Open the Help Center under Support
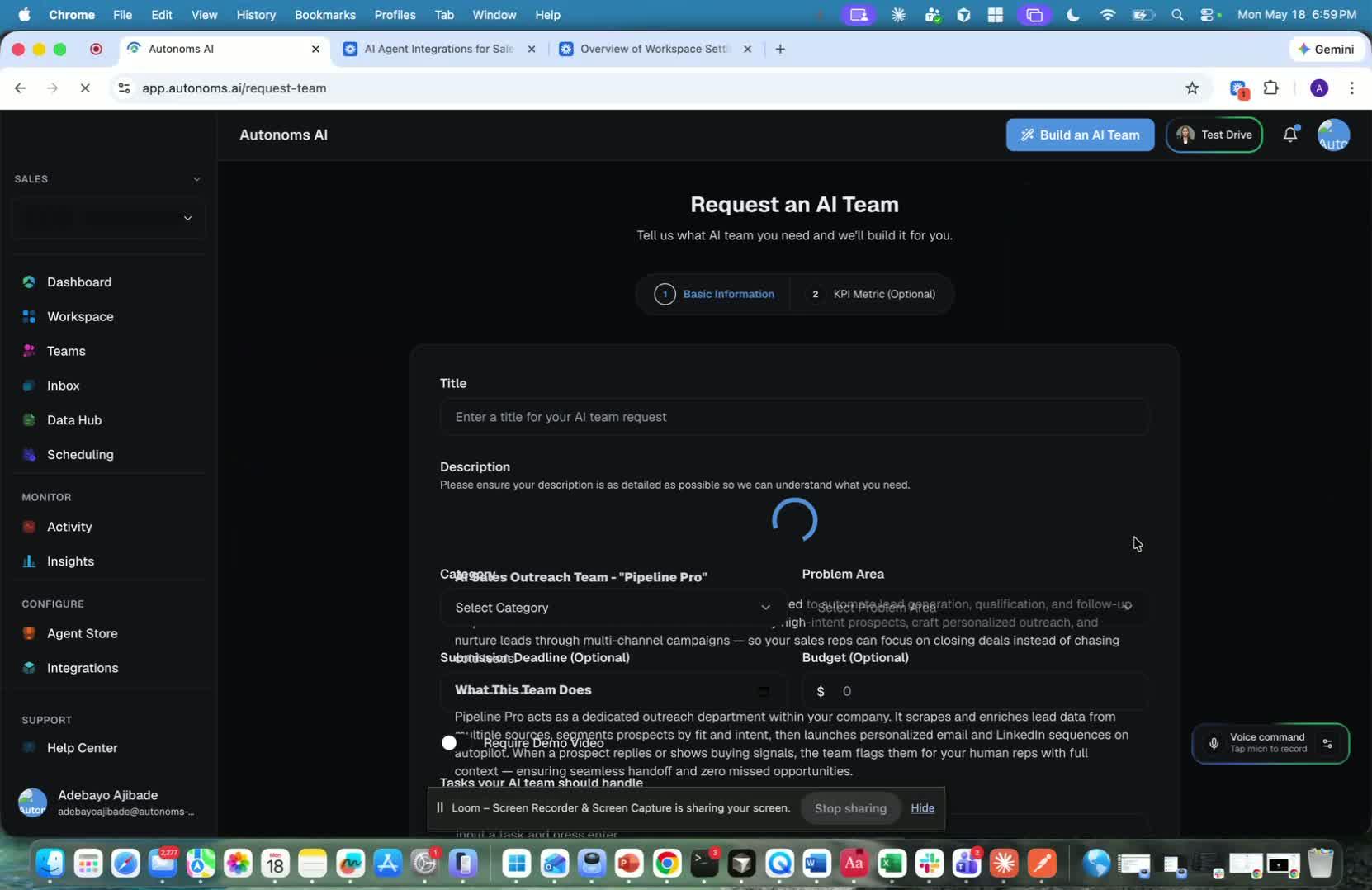 coord(82,748)
